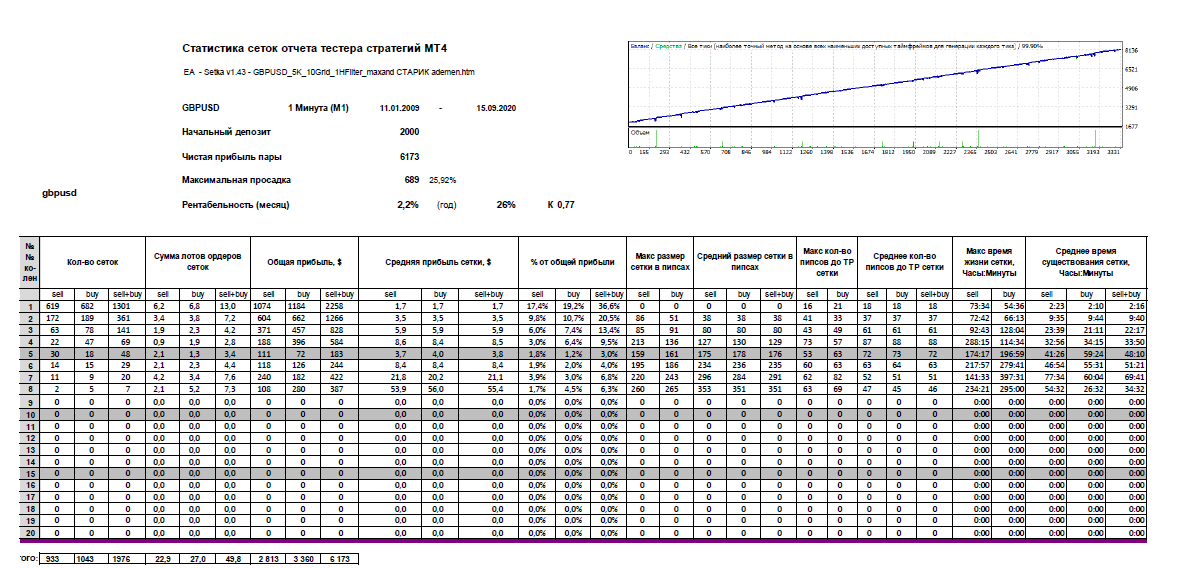Click the 'Макс размер сетки в пипсах' header

659,262
